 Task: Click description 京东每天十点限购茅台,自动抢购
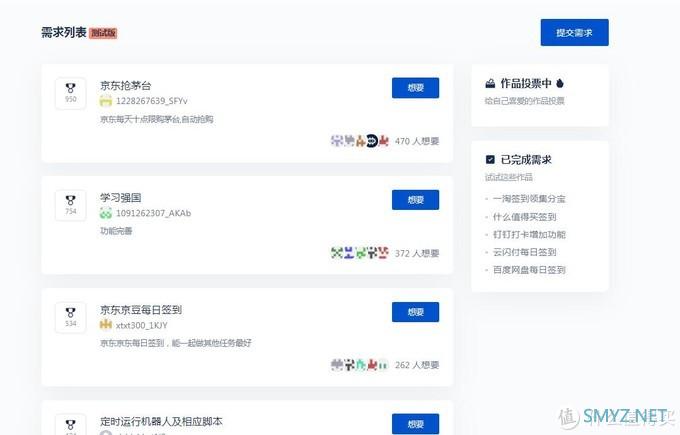coord(157,119)
